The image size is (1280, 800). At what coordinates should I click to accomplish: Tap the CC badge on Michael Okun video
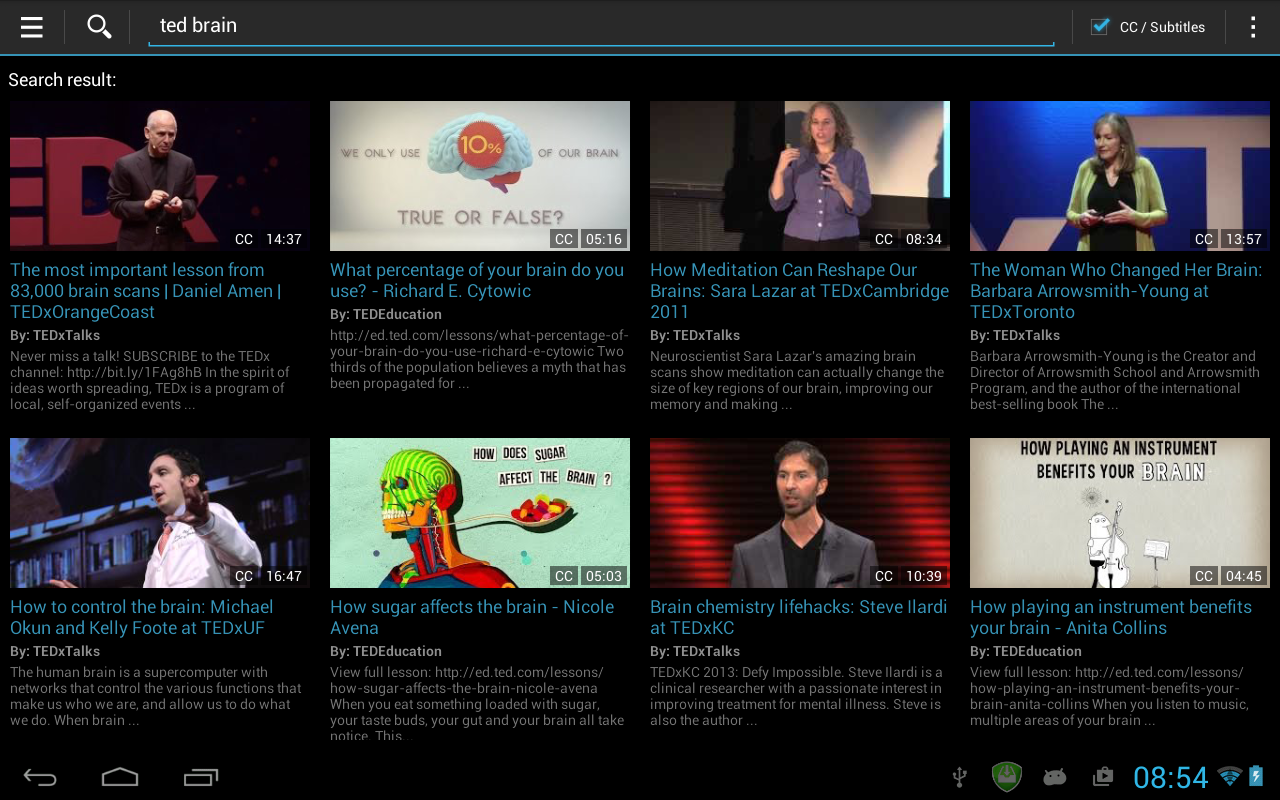coord(244,576)
